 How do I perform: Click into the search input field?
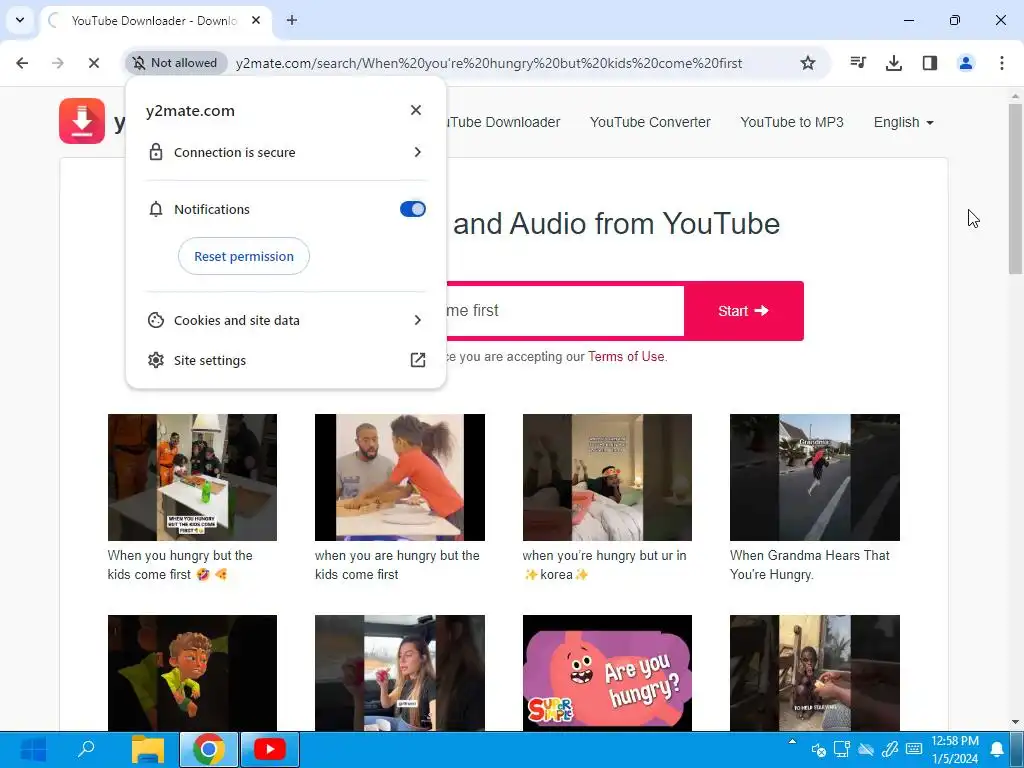(x=565, y=311)
